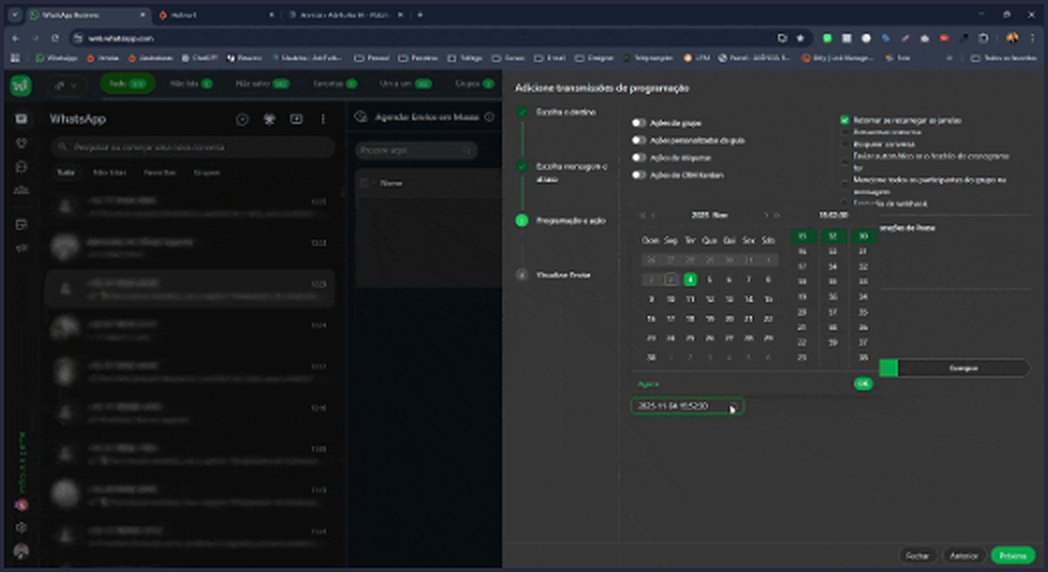
Task: Check the Nome column header checkbox
Action: click(364, 182)
